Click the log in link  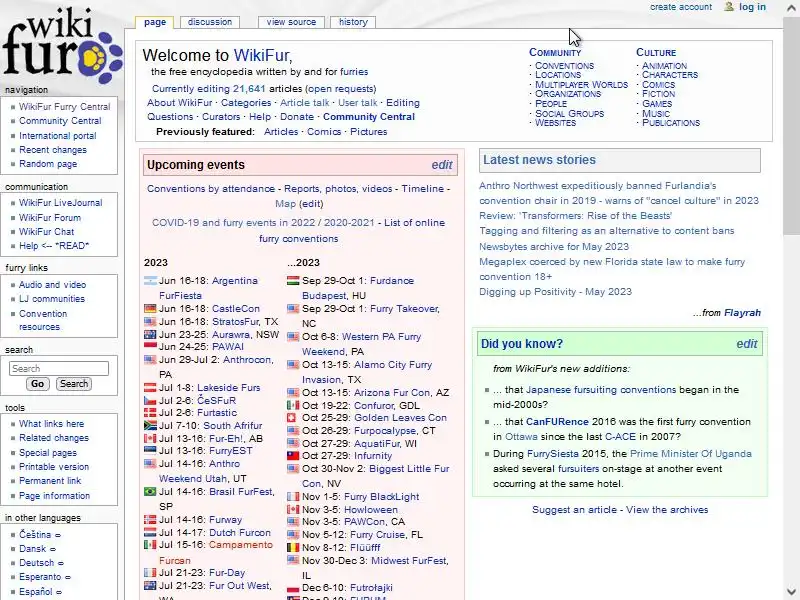tap(753, 7)
